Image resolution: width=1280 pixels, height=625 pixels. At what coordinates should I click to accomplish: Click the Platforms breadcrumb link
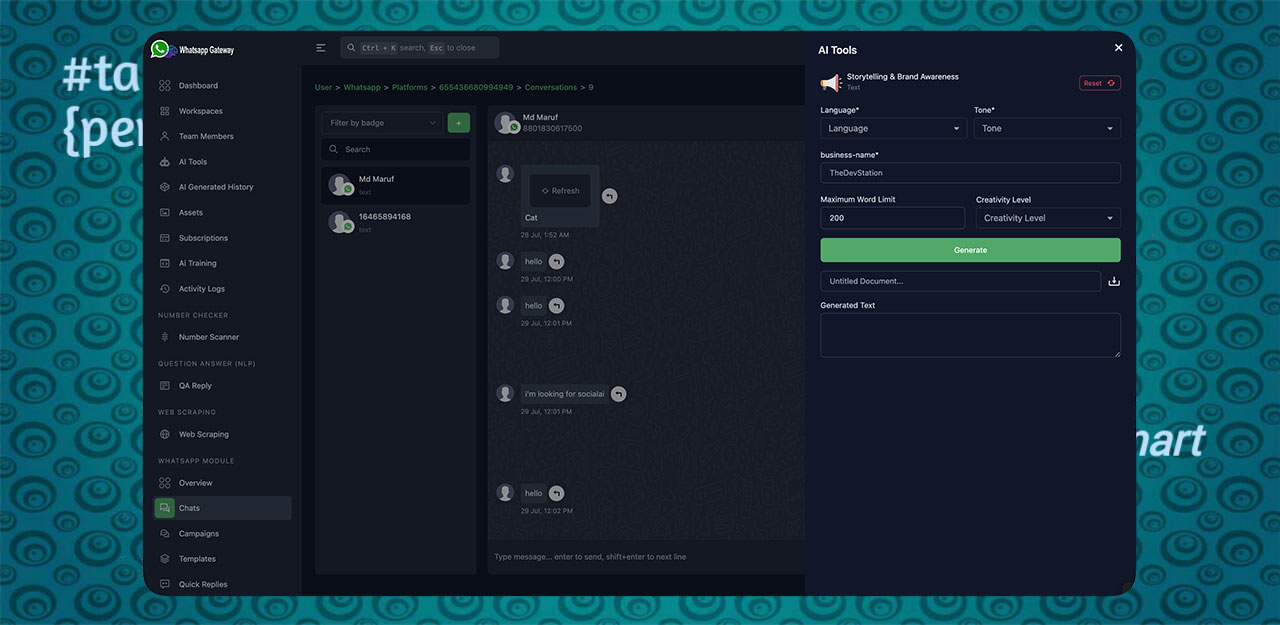coord(409,88)
